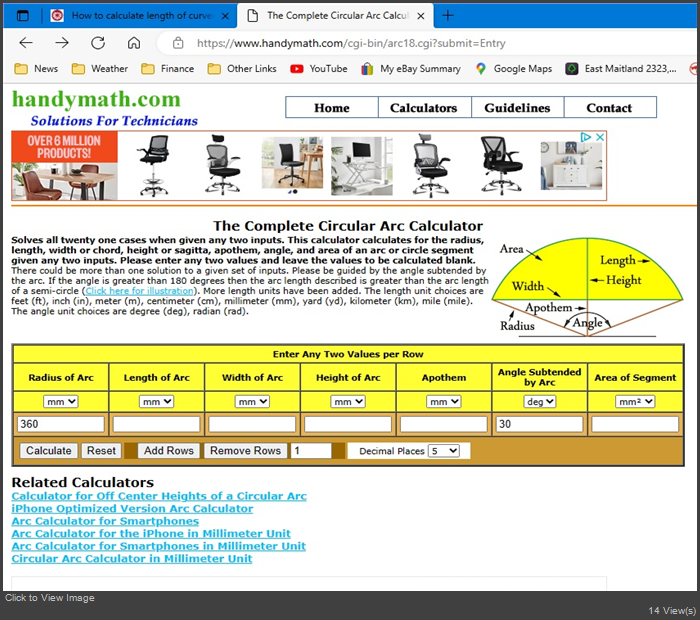Screen dimensions: 700x620
Task: Click the Area of Segment input field
Action: pos(635,424)
